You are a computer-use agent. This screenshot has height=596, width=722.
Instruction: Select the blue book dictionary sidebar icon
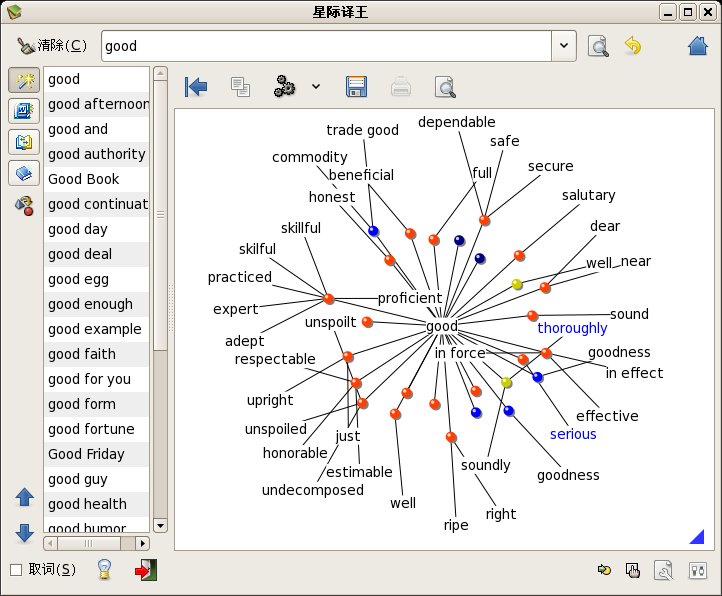click(x=24, y=173)
